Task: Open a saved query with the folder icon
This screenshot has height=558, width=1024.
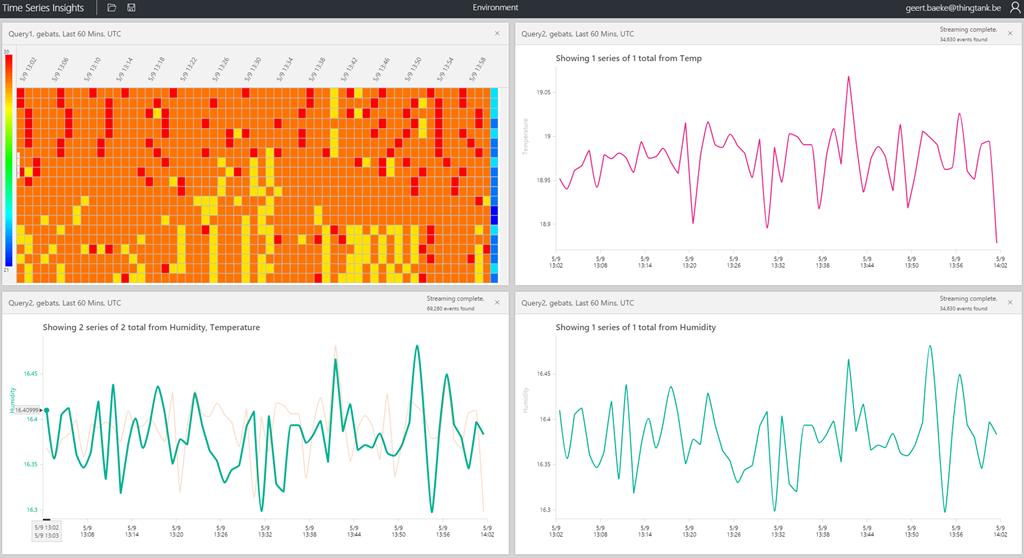Action: pos(111,8)
